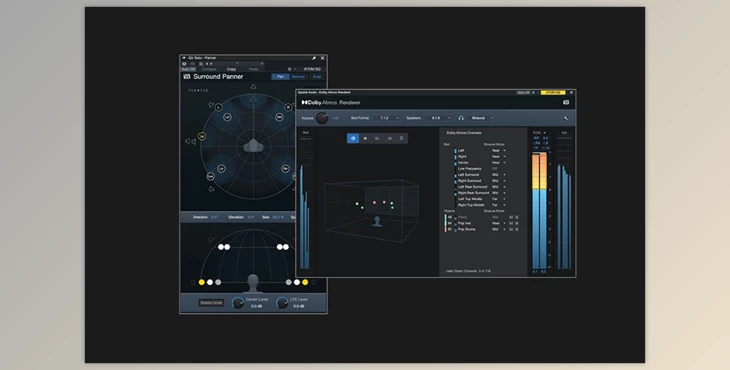Toggle the Snap button in Surround Panner
The image size is (730, 370).
coord(317,77)
